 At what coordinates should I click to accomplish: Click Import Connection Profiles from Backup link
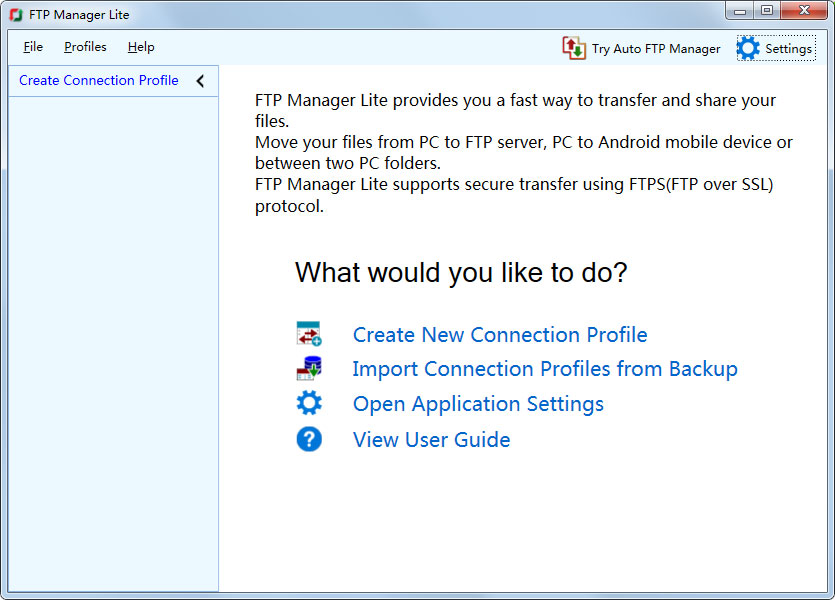545,369
